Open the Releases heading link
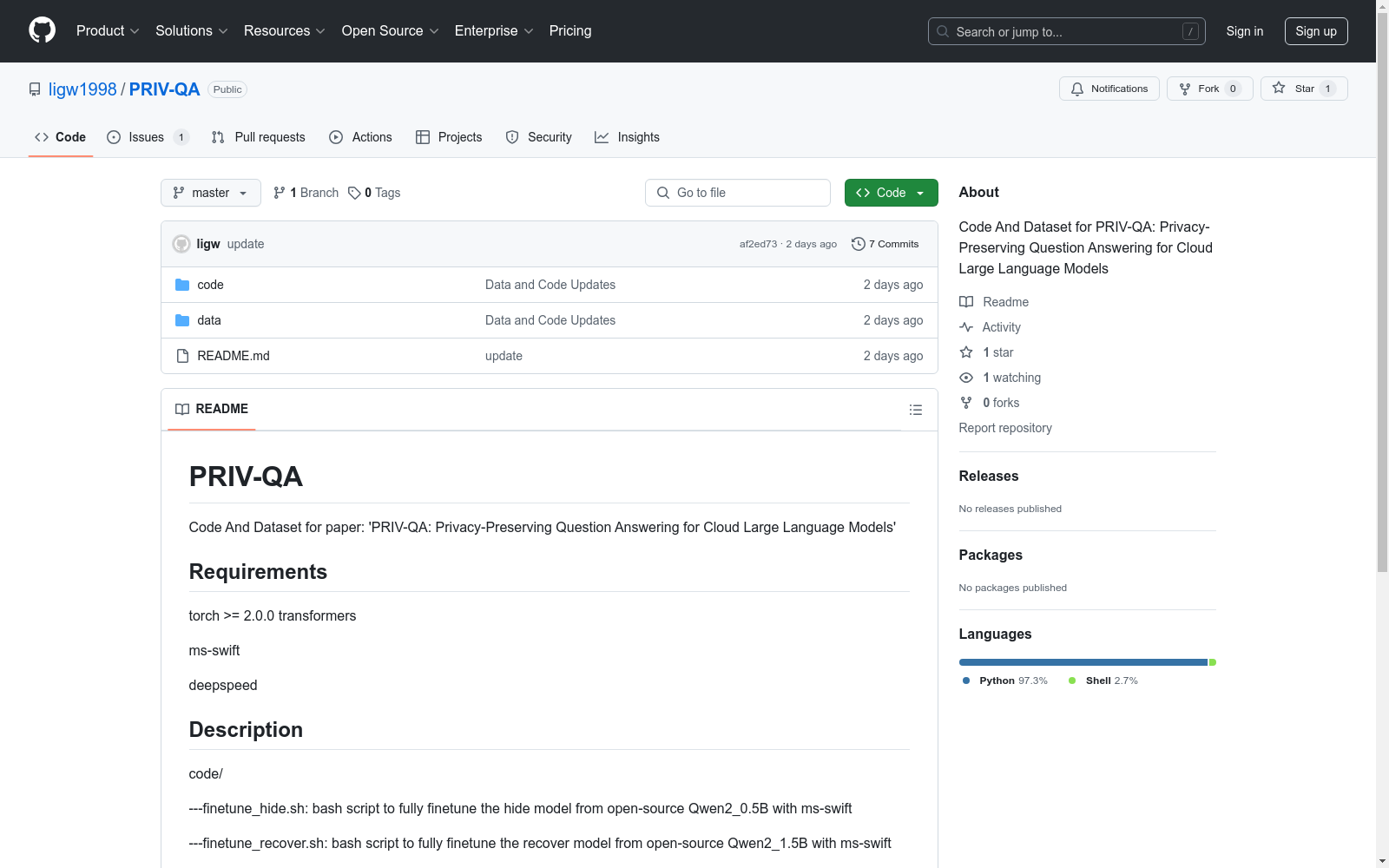This screenshot has width=1389, height=868. coord(989,476)
